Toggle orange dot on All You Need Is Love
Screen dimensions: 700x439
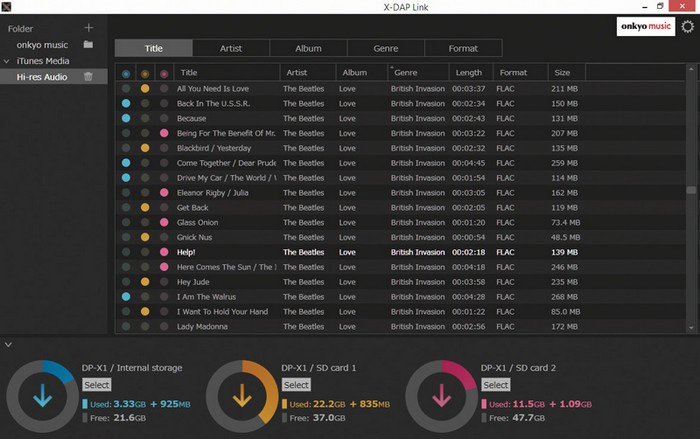(x=145, y=88)
